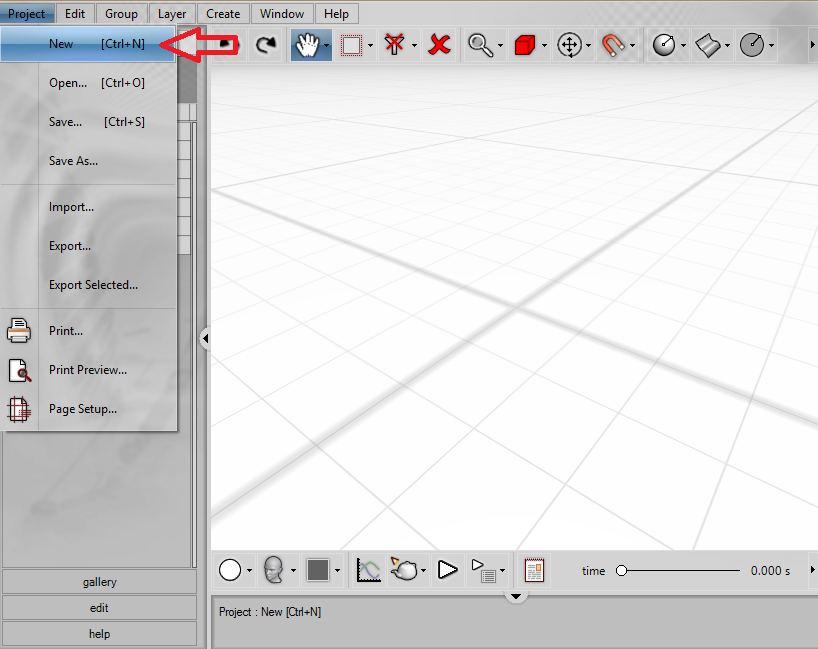Screen dimensions: 818x649
Task: Click the printer icon in Project menu
Action: [x=19, y=331]
